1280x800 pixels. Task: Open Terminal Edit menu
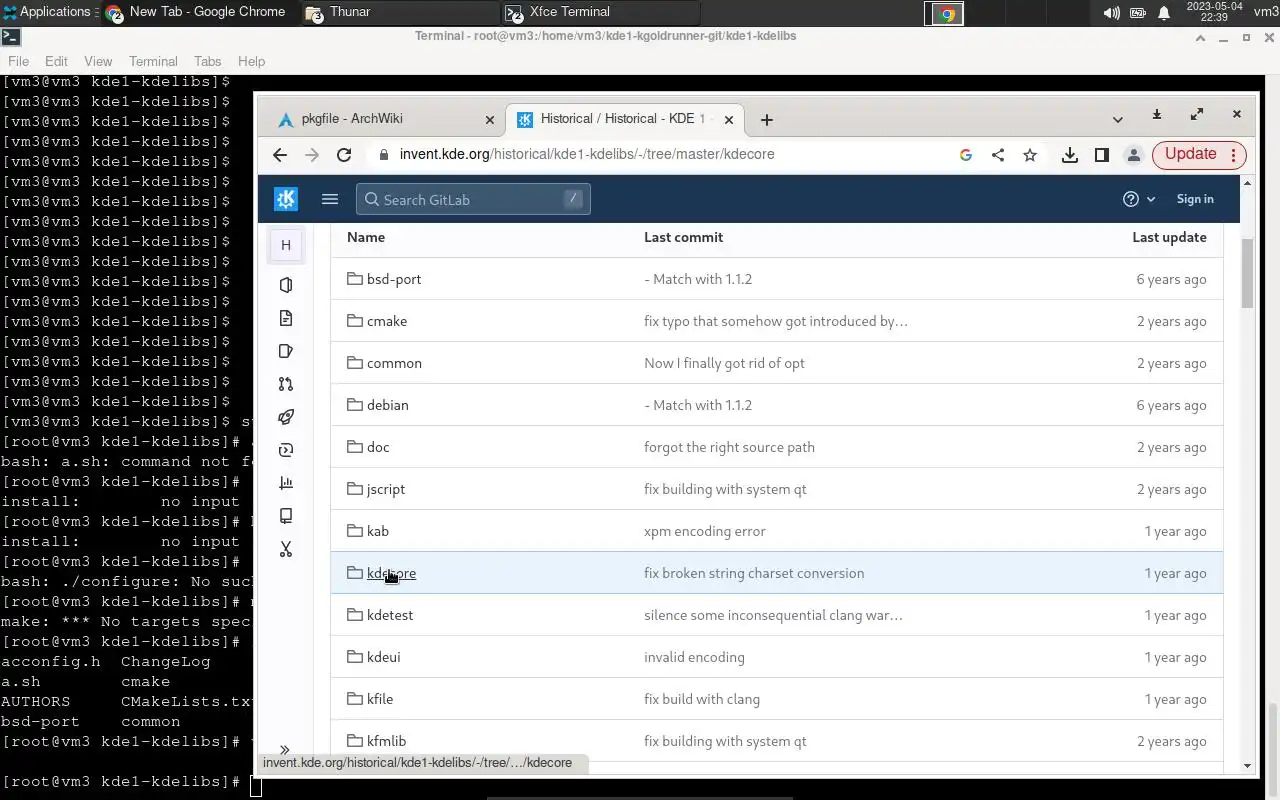(x=56, y=61)
